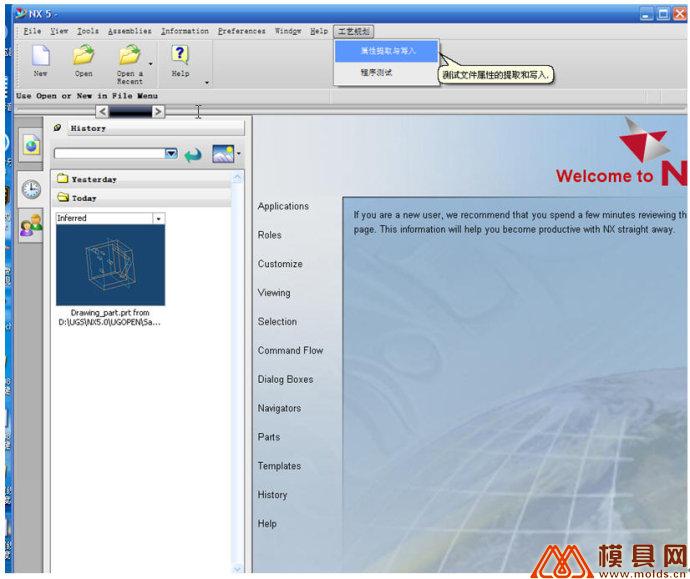The image size is (690, 579).
Task: Open the Help menu in menu bar
Action: pyautogui.click(x=319, y=31)
